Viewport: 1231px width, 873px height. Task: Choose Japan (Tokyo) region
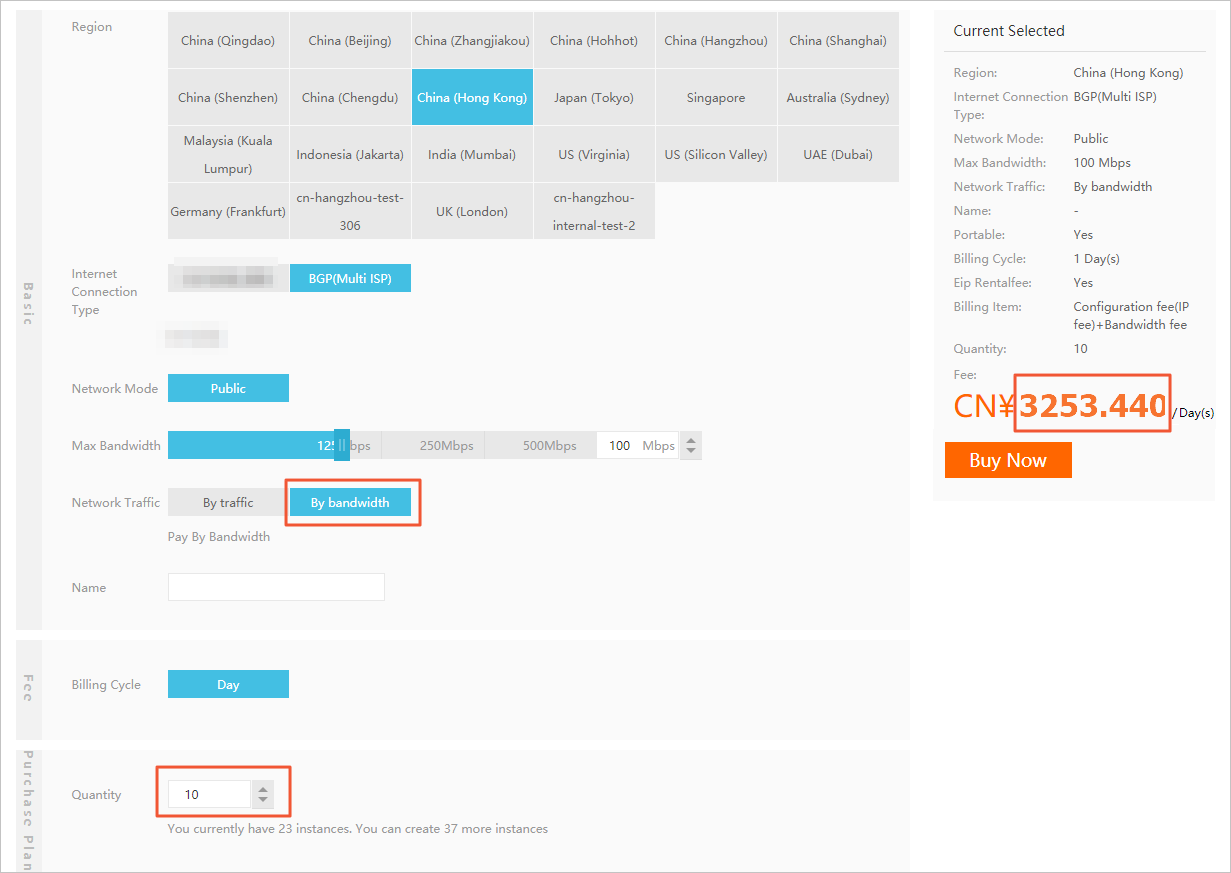pyautogui.click(x=594, y=98)
